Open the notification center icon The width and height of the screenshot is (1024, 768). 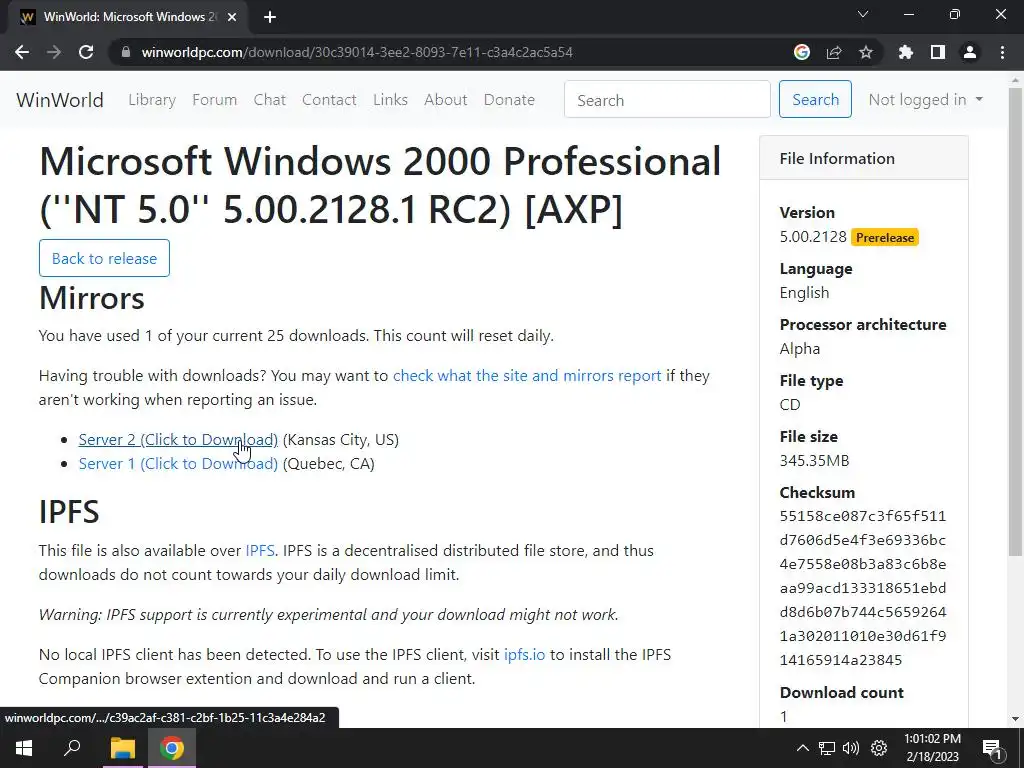992,748
